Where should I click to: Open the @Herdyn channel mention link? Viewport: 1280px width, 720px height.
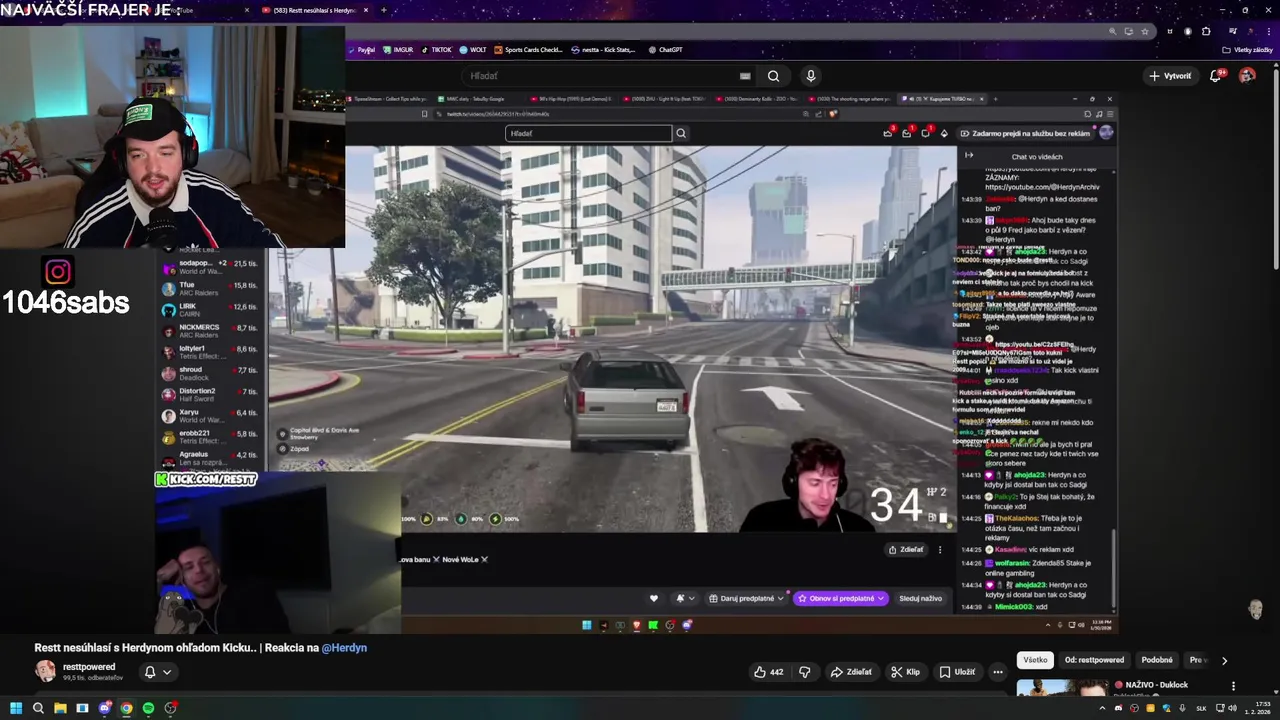344,647
